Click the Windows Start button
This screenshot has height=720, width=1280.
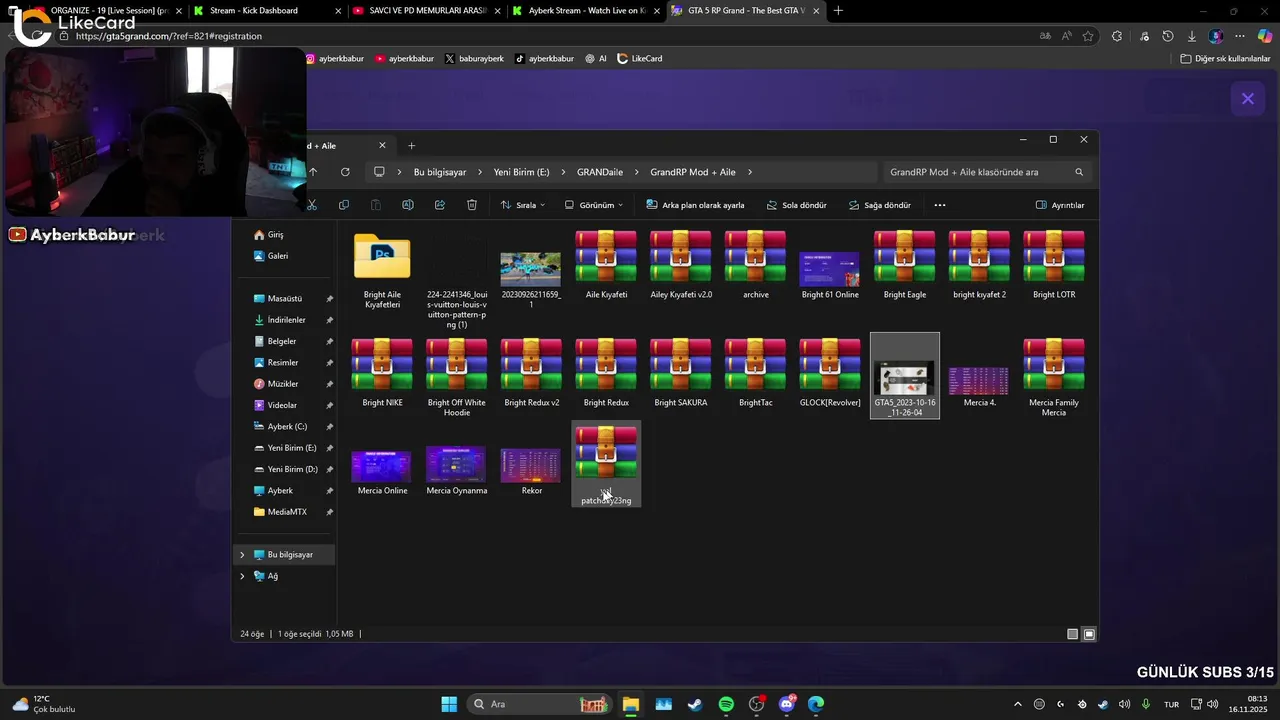(x=449, y=704)
